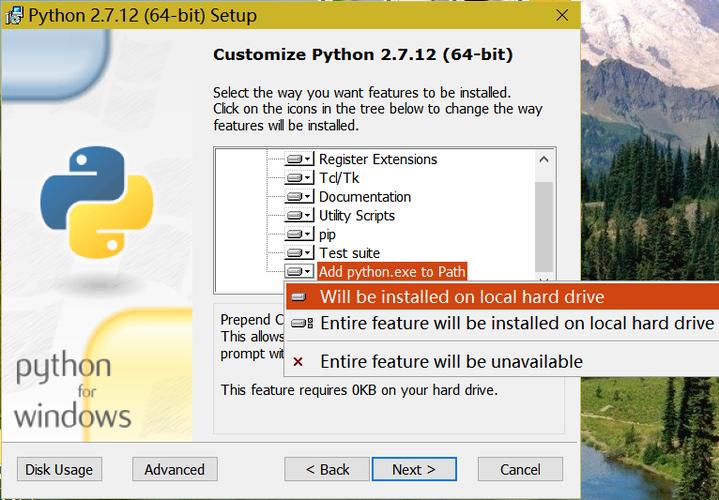Viewport: 719px width, 500px height.
Task: Go back with the < Back button
Action: click(327, 469)
